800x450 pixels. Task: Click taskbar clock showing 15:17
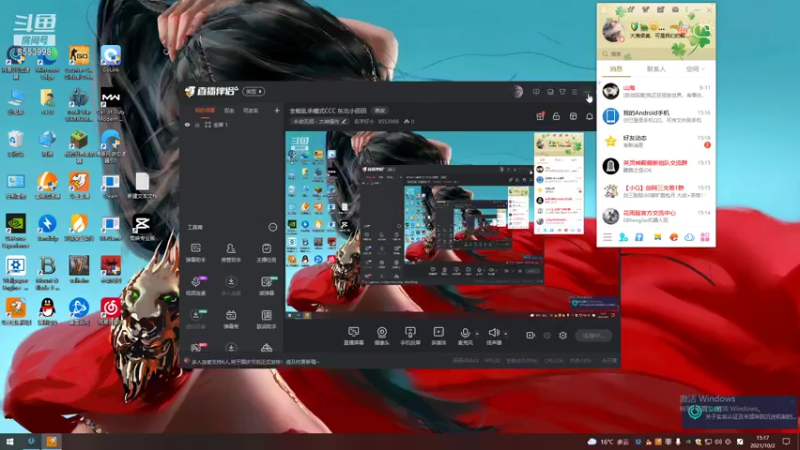(763, 442)
